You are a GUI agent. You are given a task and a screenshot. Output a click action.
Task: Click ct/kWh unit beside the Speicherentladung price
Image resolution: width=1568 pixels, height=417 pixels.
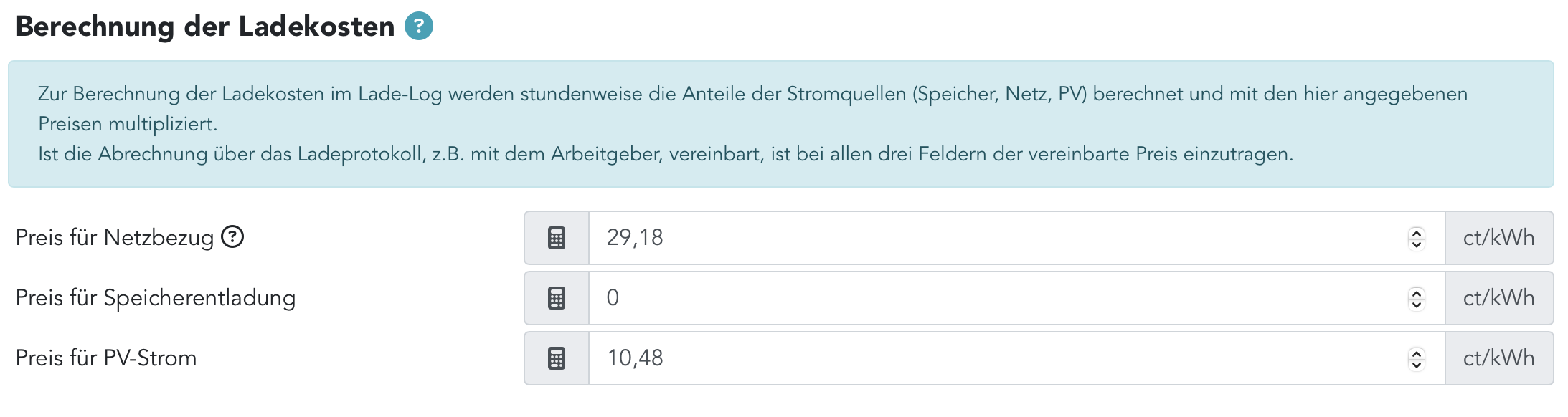point(1498,298)
